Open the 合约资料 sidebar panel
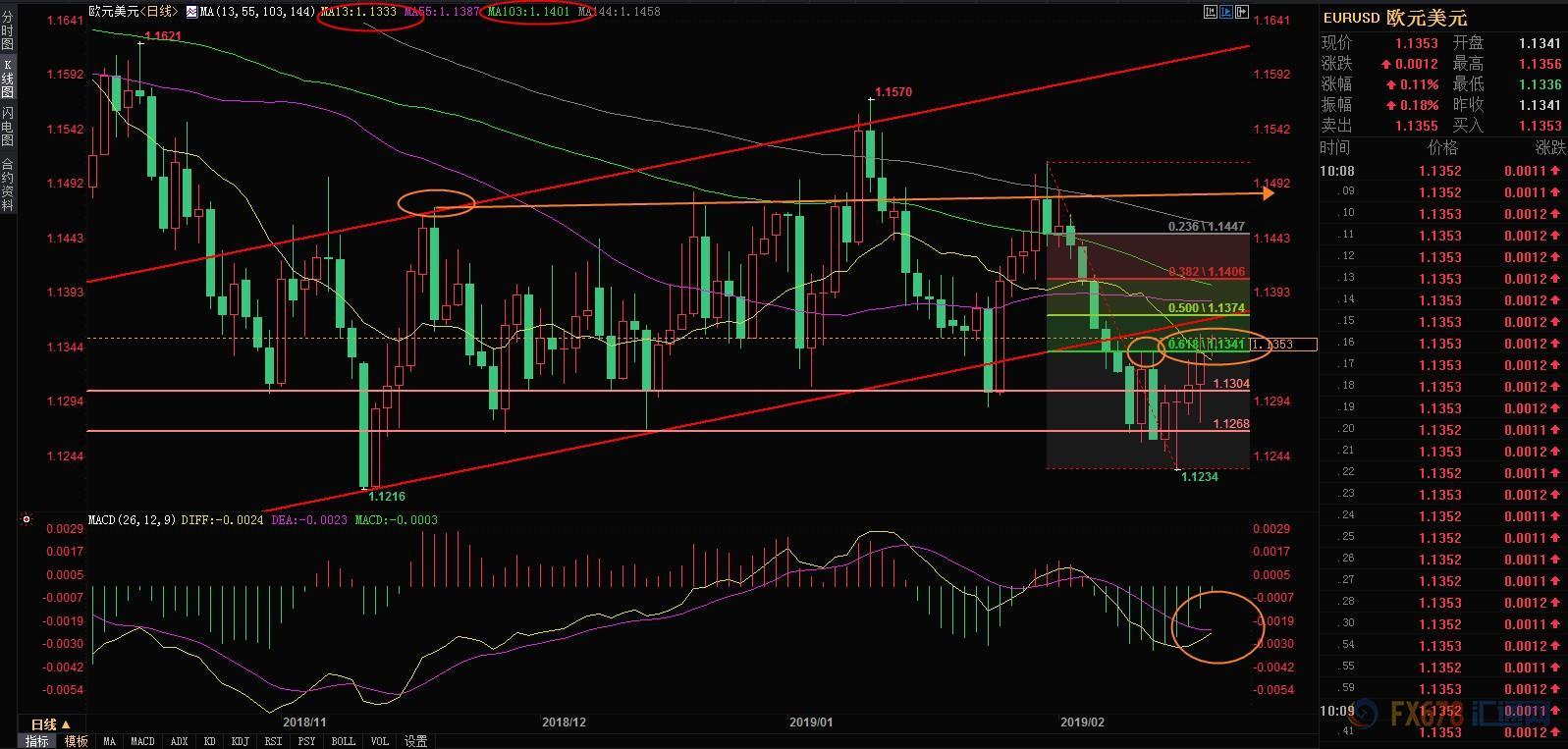Screen dimensions: 1568x749 coord(7,185)
